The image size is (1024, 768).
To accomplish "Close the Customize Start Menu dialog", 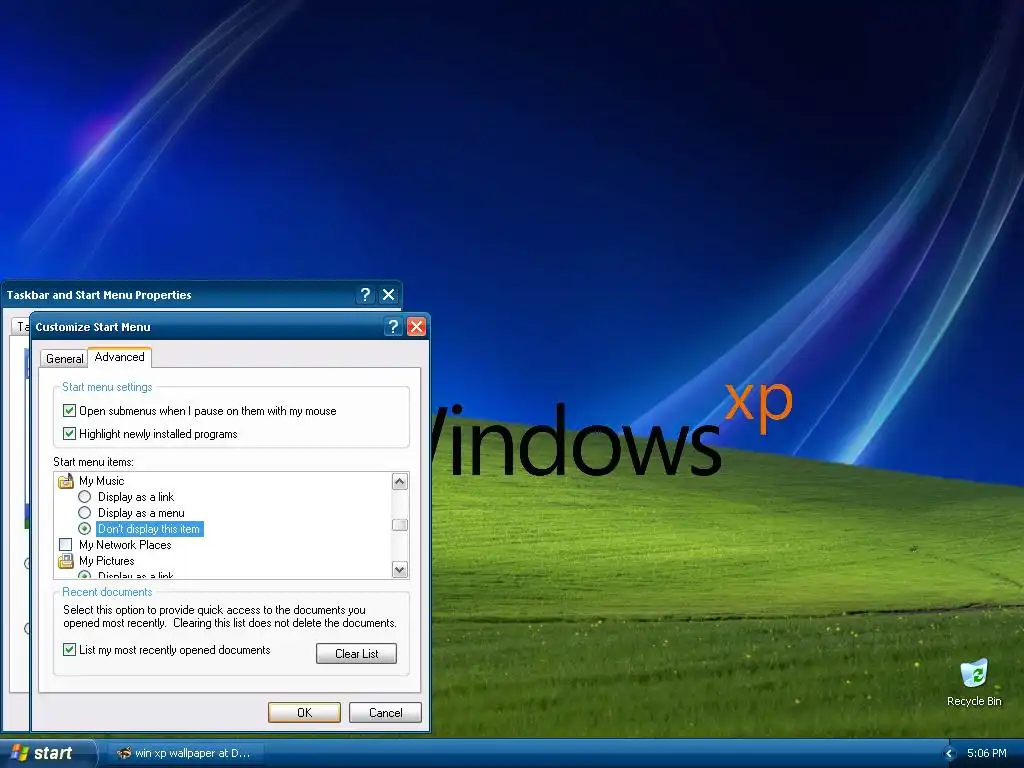I will tap(416, 327).
